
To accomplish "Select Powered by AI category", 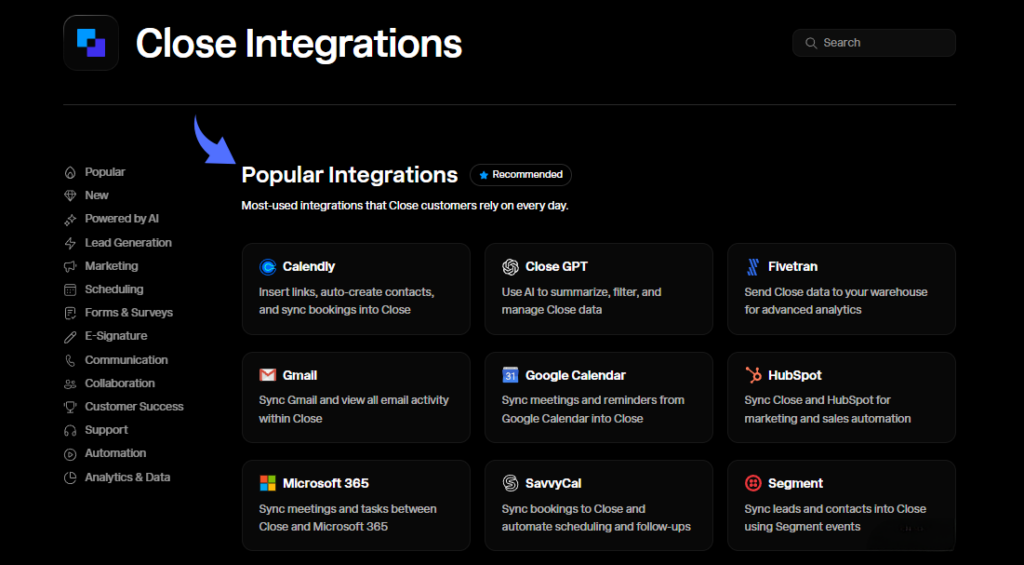I will coord(121,219).
